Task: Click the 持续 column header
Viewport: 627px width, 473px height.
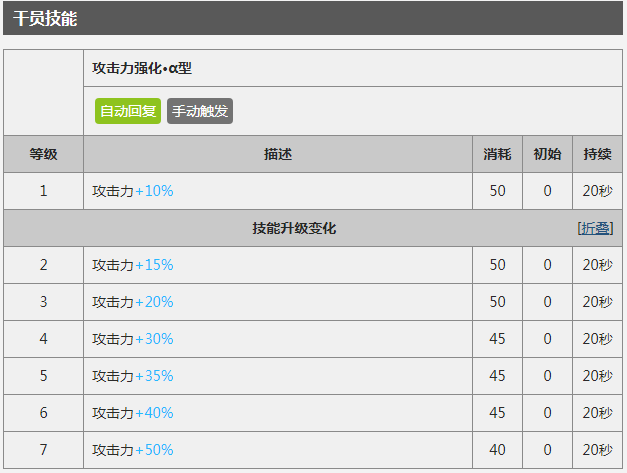Action: click(597, 154)
